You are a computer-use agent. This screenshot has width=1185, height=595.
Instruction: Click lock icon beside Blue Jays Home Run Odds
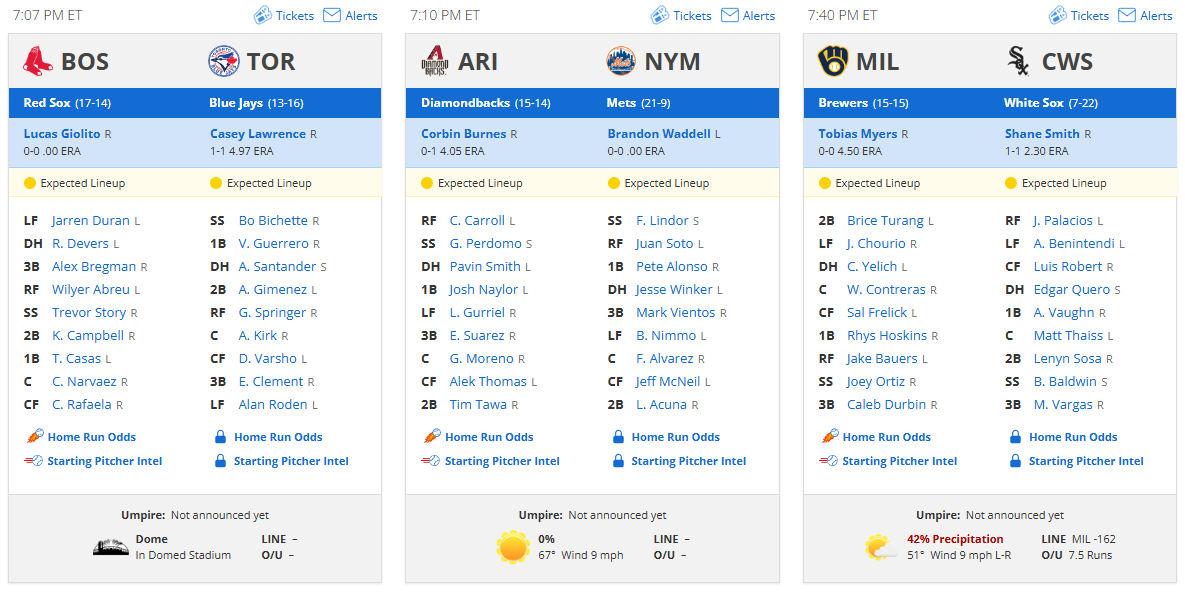(x=221, y=437)
